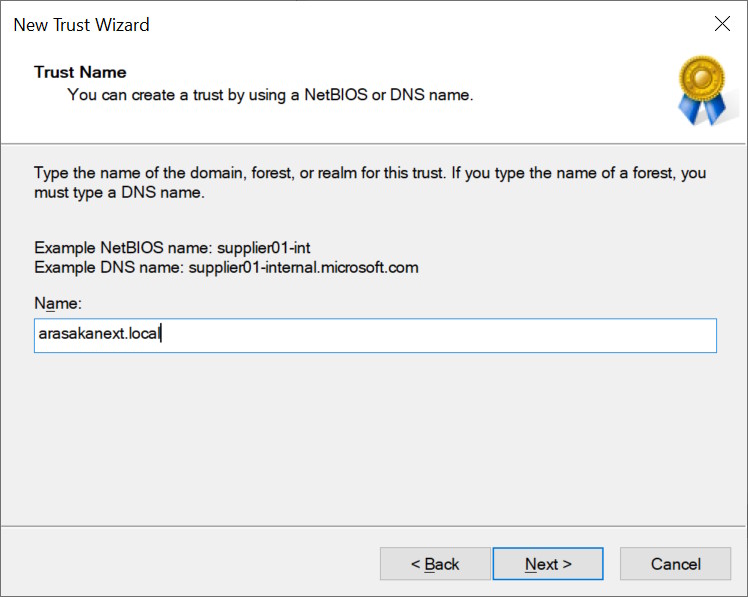Click the supplier01-int example value
The width and height of the screenshot is (748, 597).
click(x=264, y=248)
